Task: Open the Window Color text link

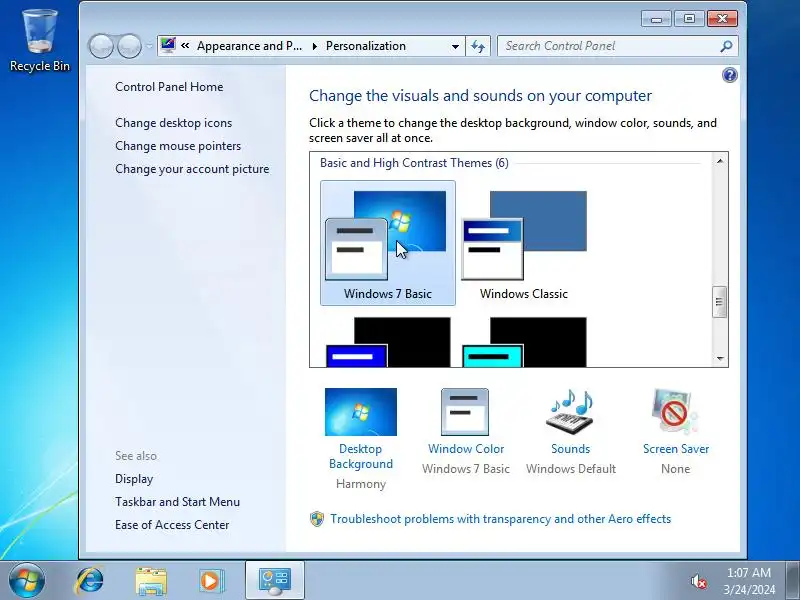Action: [x=466, y=449]
